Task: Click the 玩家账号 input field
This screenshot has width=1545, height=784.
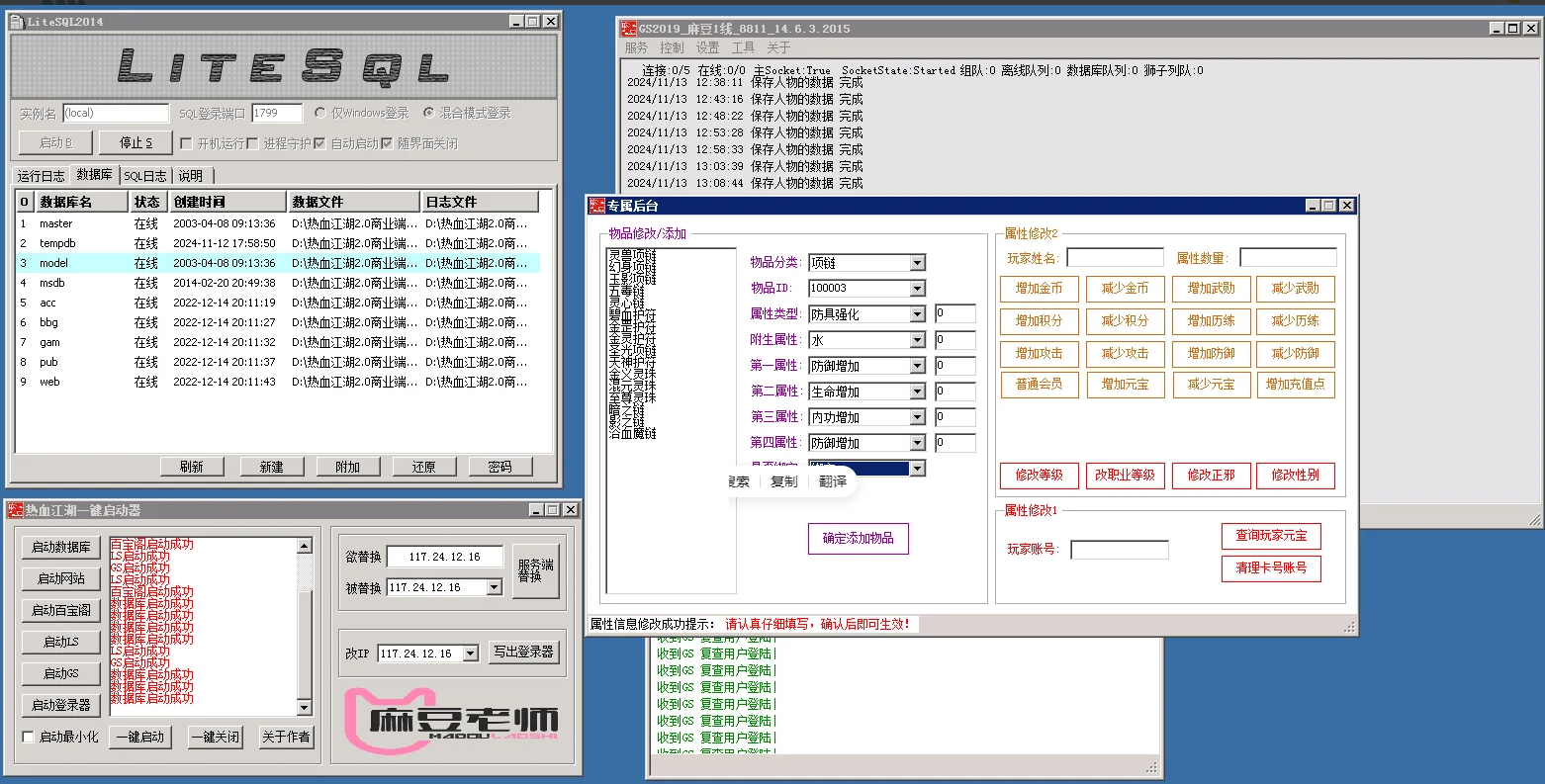Action: pyautogui.click(x=1118, y=549)
